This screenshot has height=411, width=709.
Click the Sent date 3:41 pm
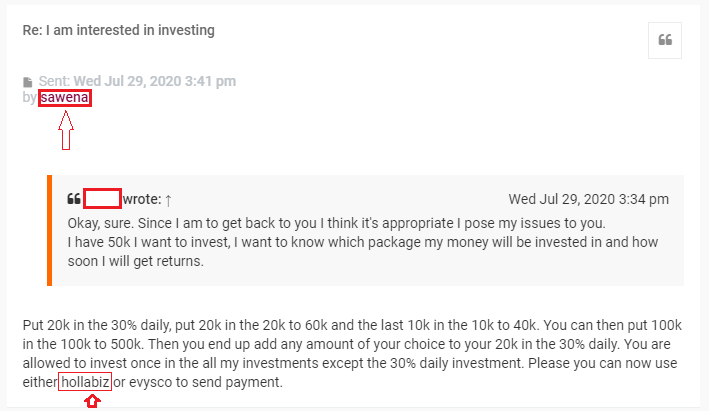coord(155,81)
